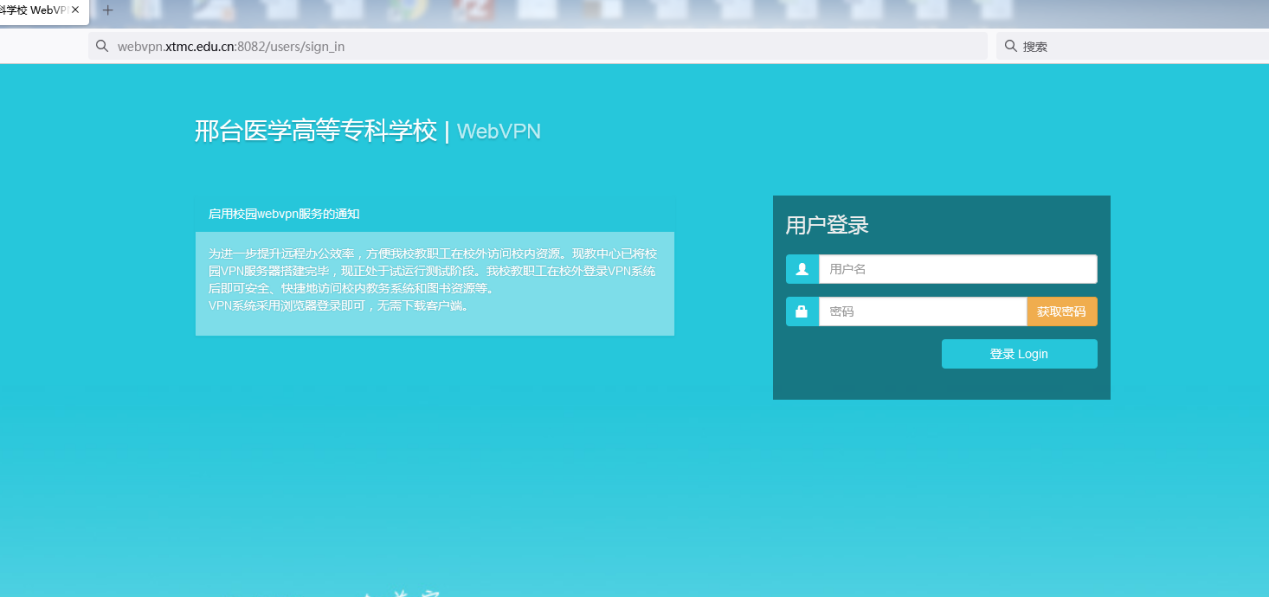Click the magnifier icon in the 搜索 search box
This screenshot has width=1269, height=597.
point(1011,45)
